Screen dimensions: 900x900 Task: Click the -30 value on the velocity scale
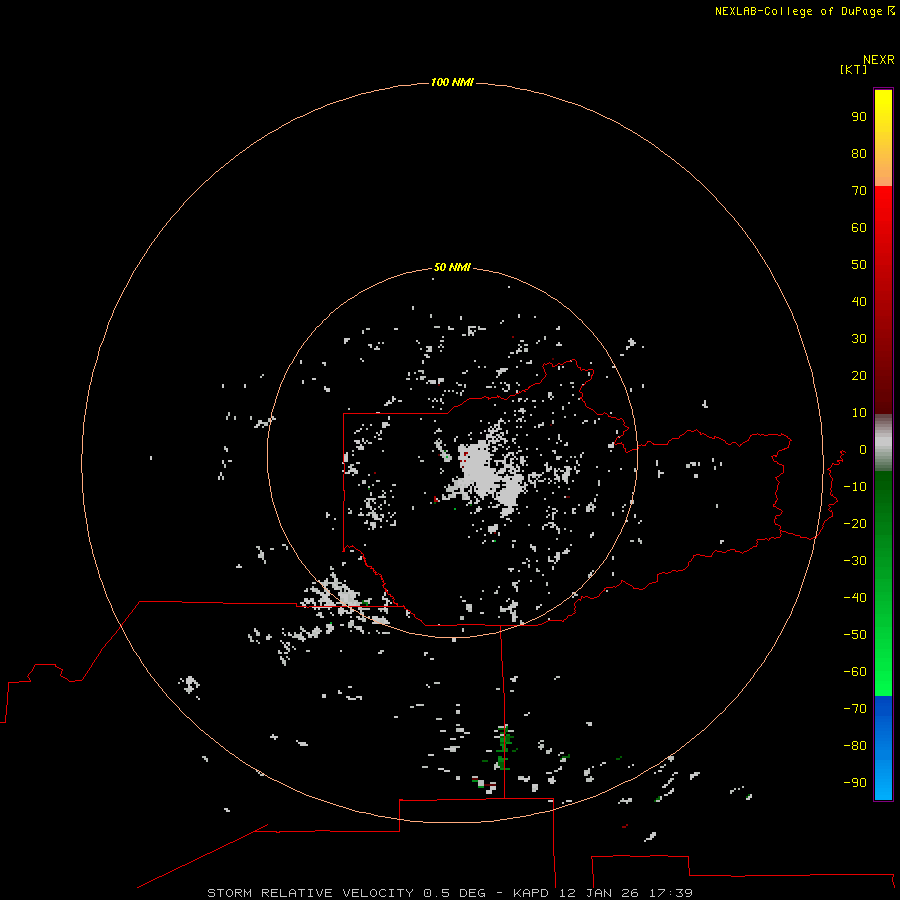pos(855,561)
